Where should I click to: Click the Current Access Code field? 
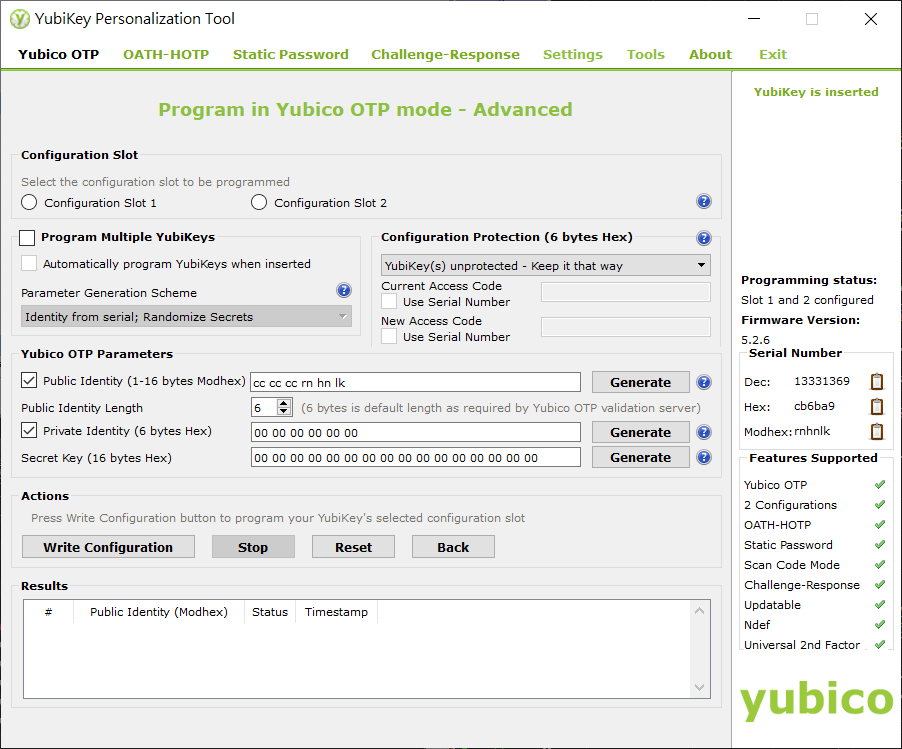[626, 292]
